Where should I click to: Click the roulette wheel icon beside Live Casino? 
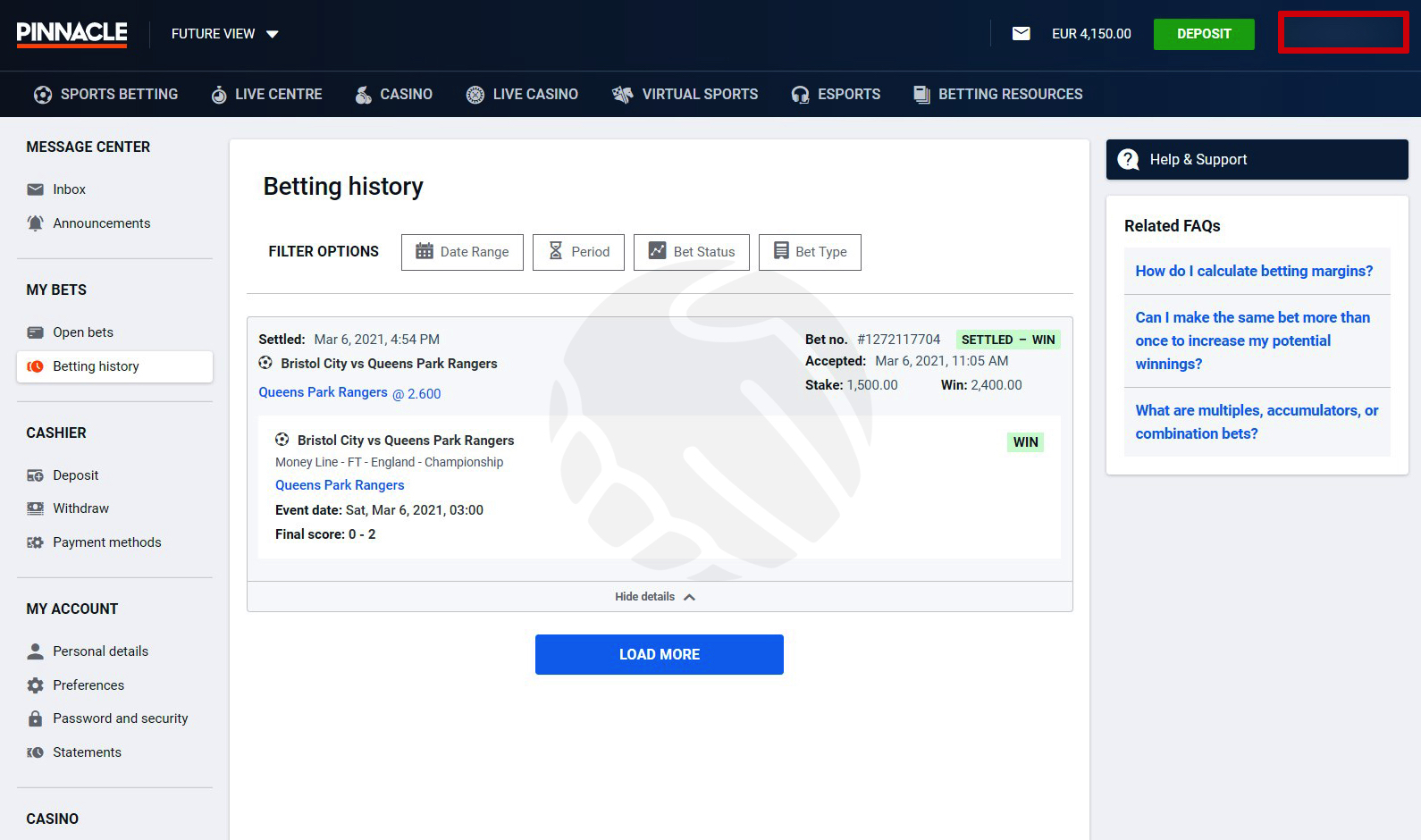[475, 95]
